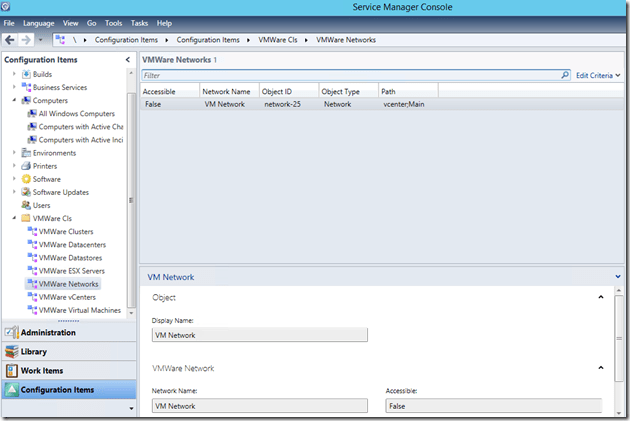Switch to the Administration workspace
Image resolution: width=630 pixels, height=421 pixels.
(x=48, y=333)
